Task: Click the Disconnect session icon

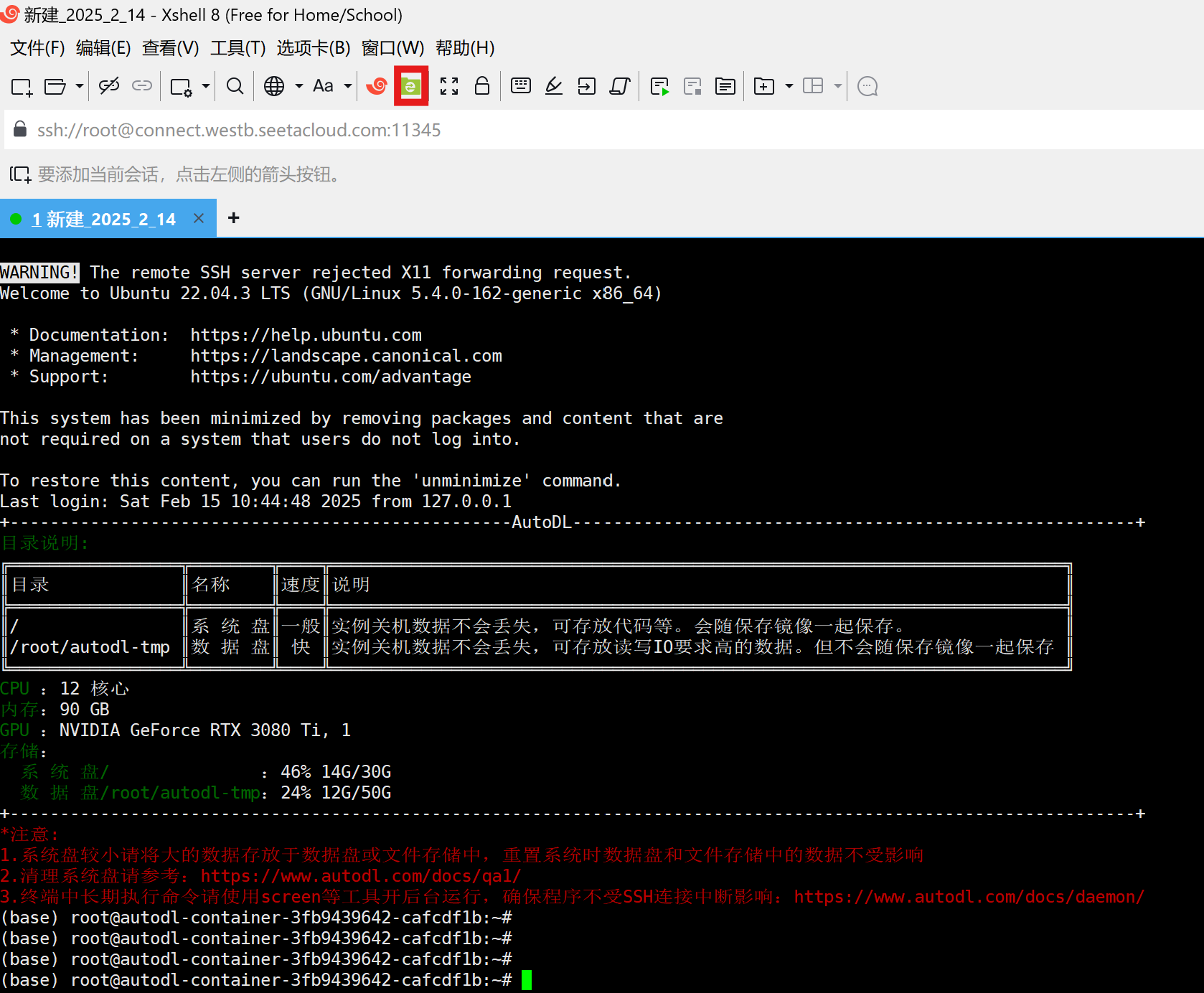Action: point(109,87)
